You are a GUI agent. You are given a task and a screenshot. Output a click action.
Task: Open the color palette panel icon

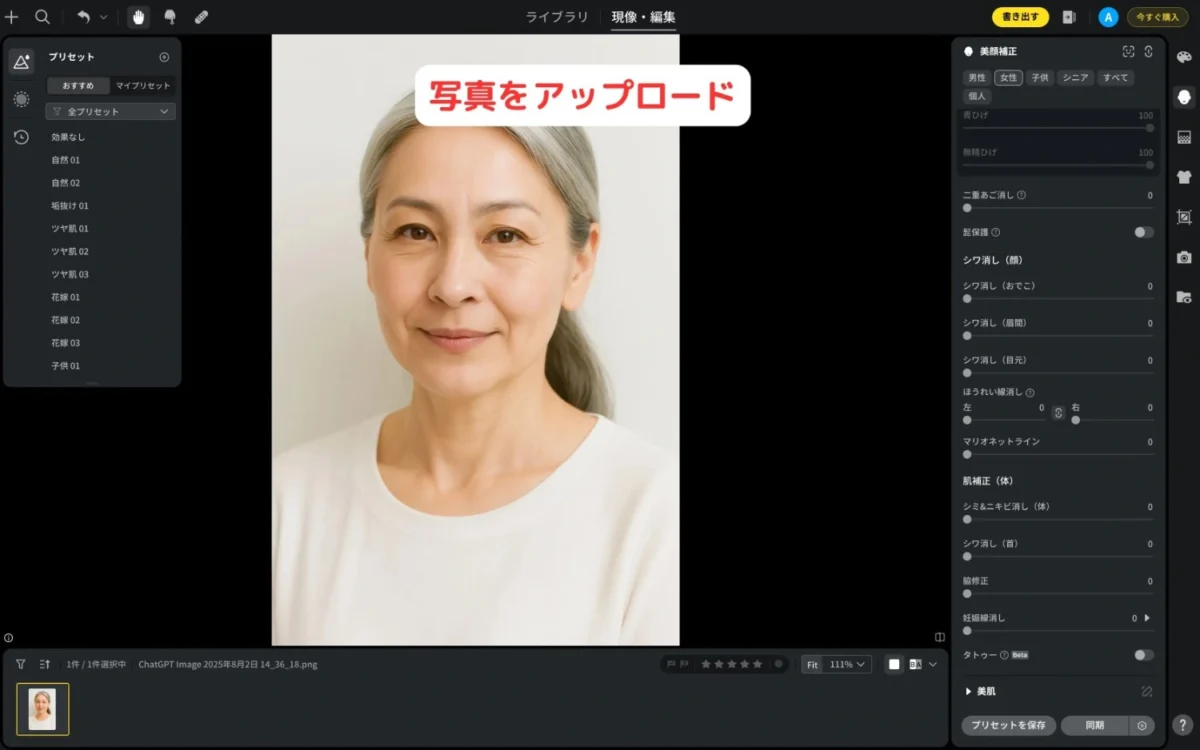(x=1184, y=57)
